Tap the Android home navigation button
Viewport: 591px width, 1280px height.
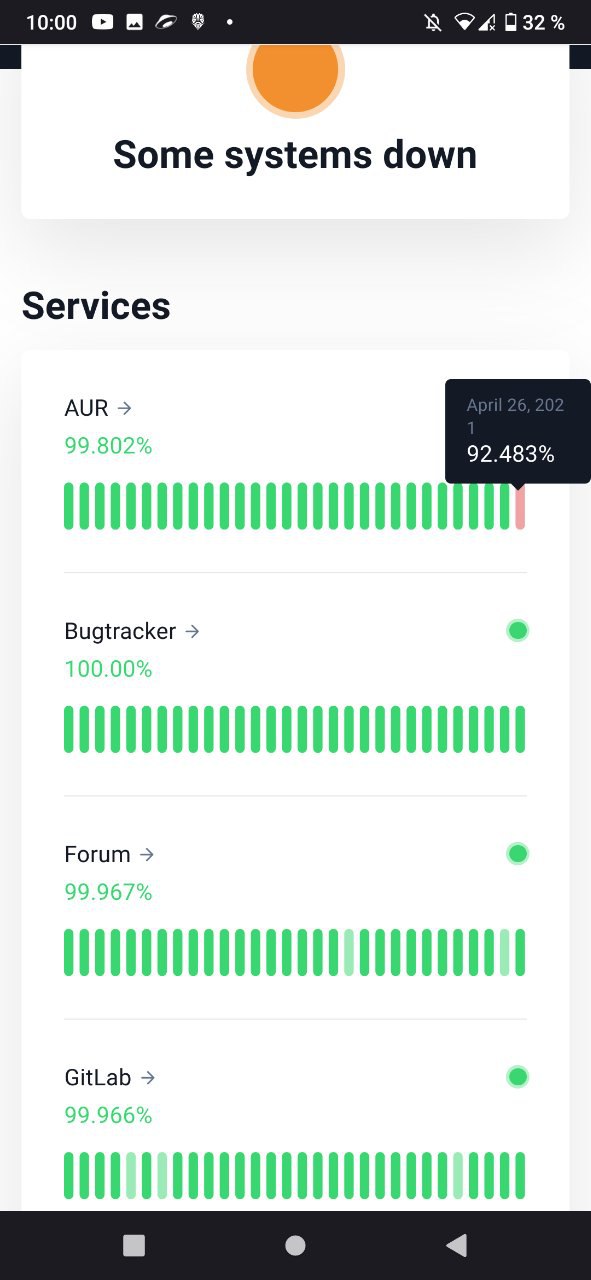295,1245
